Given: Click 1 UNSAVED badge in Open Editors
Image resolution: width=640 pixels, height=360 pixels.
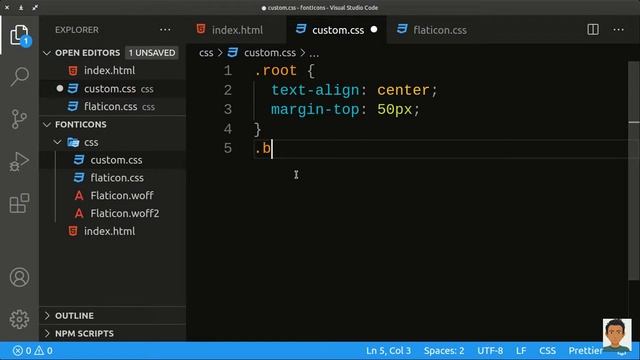Looking at the screenshot, I should pyautogui.click(x=152, y=53).
